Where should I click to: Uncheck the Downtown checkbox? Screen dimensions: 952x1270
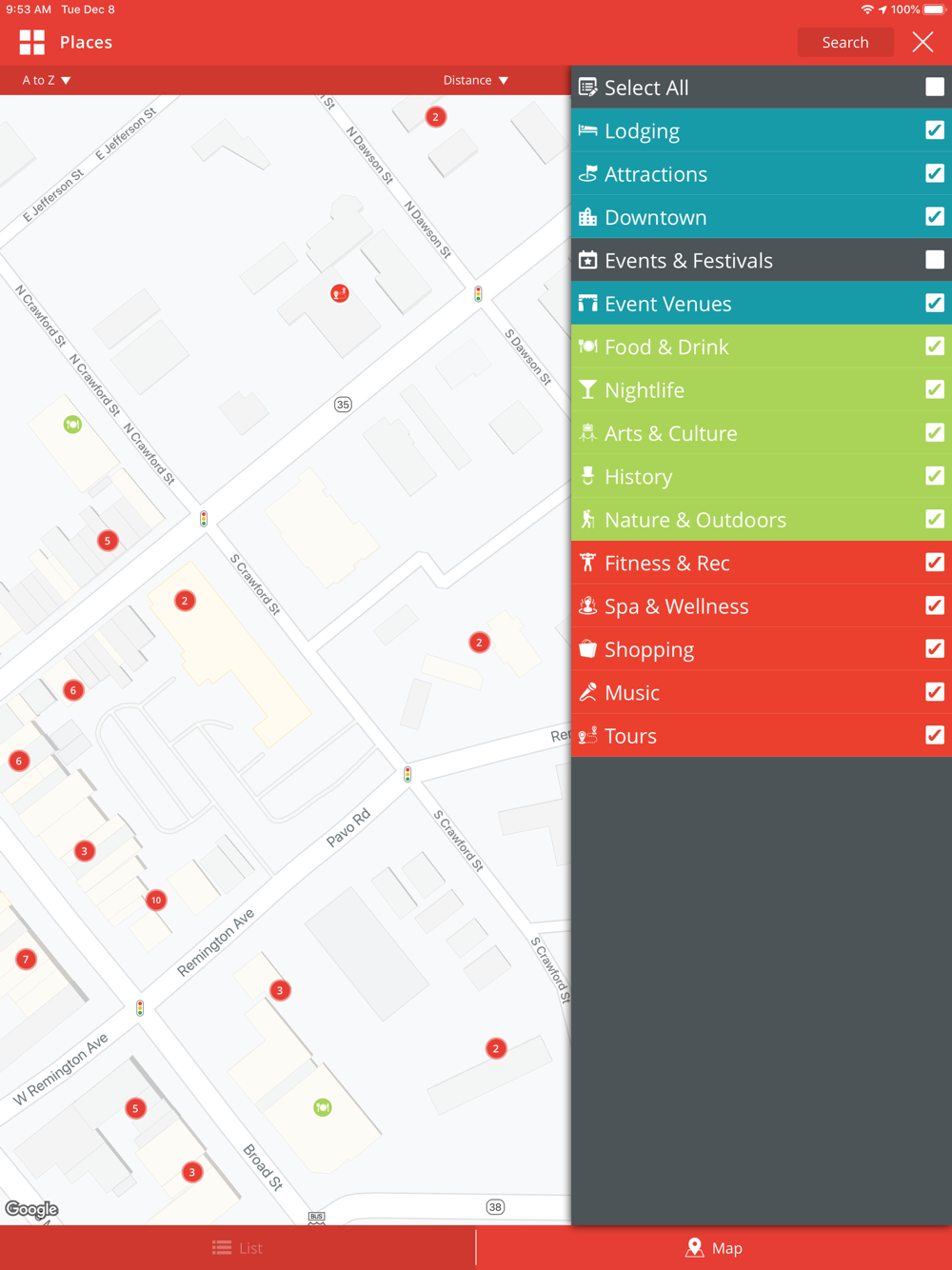click(935, 217)
